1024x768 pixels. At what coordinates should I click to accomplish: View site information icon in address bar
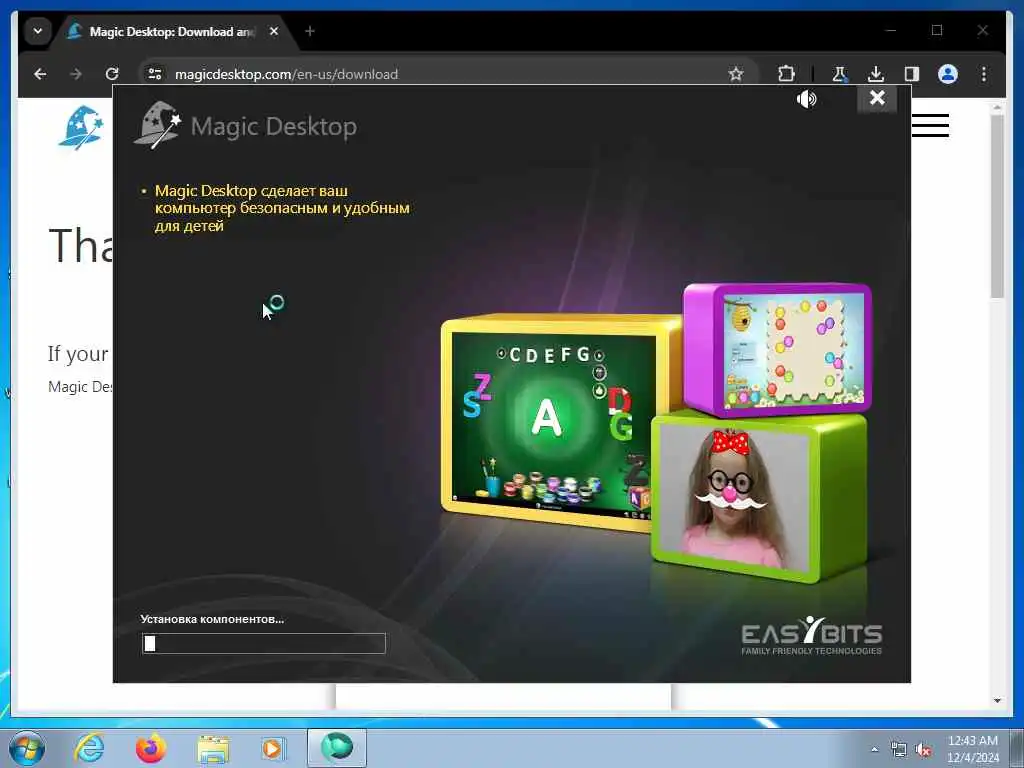pyautogui.click(x=155, y=74)
